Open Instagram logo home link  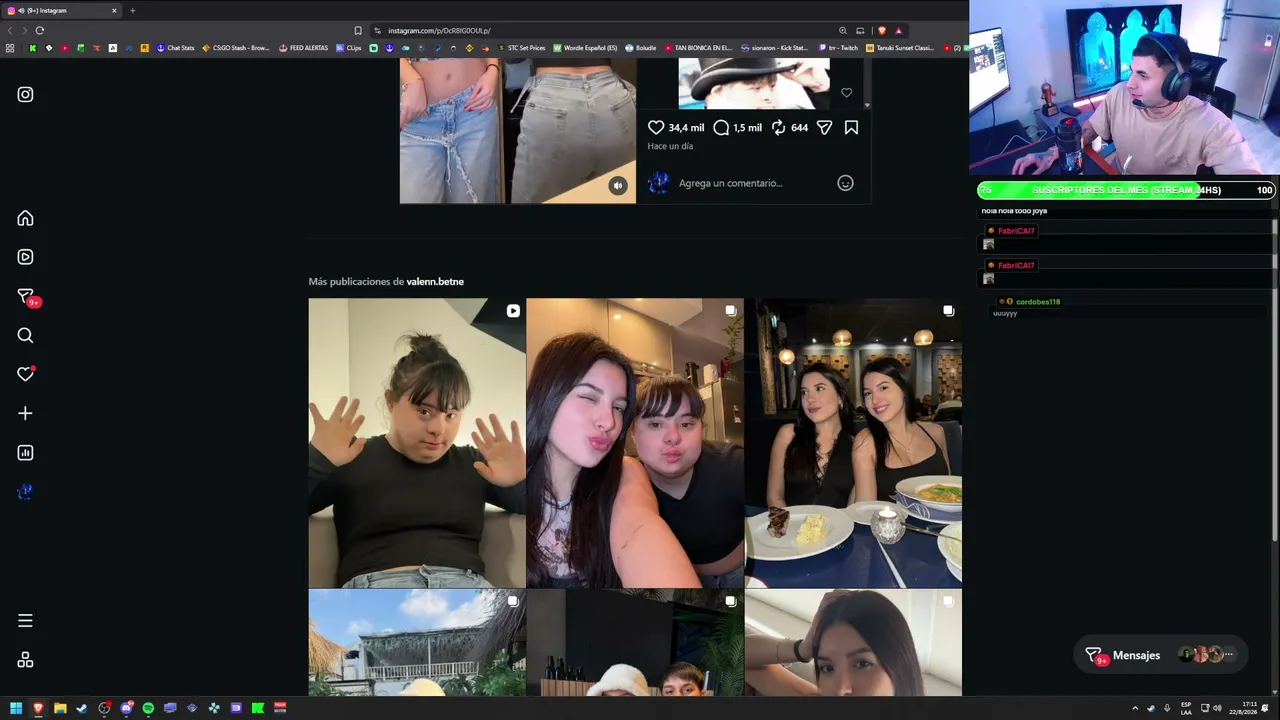tap(25, 95)
